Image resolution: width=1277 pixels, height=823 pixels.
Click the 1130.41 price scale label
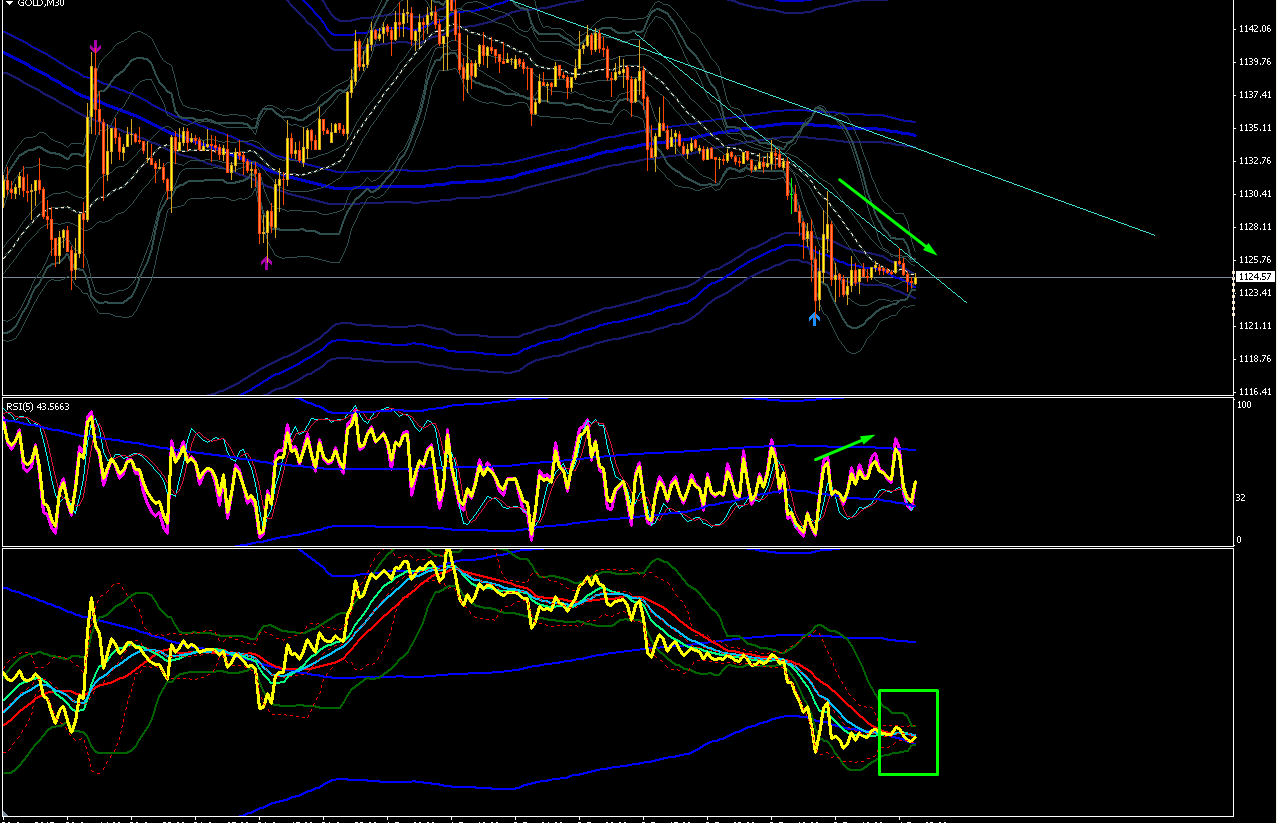(x=1254, y=194)
